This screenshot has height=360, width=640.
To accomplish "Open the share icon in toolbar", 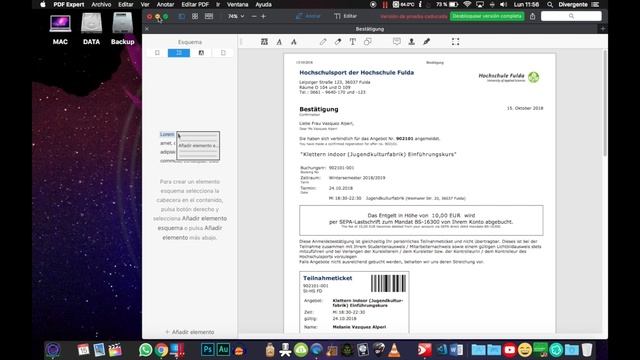I will [x=532, y=16].
